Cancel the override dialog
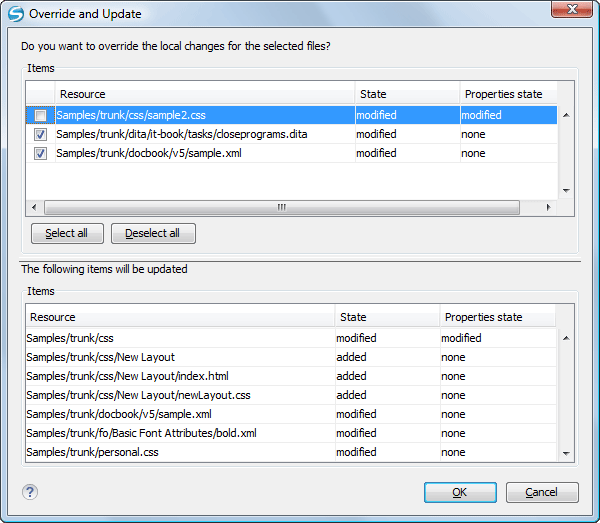 pyautogui.click(x=542, y=492)
